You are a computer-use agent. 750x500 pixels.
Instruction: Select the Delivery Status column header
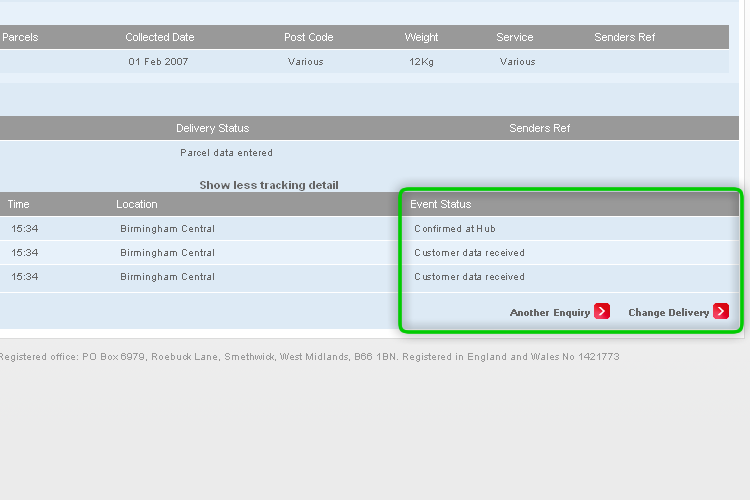[212, 128]
